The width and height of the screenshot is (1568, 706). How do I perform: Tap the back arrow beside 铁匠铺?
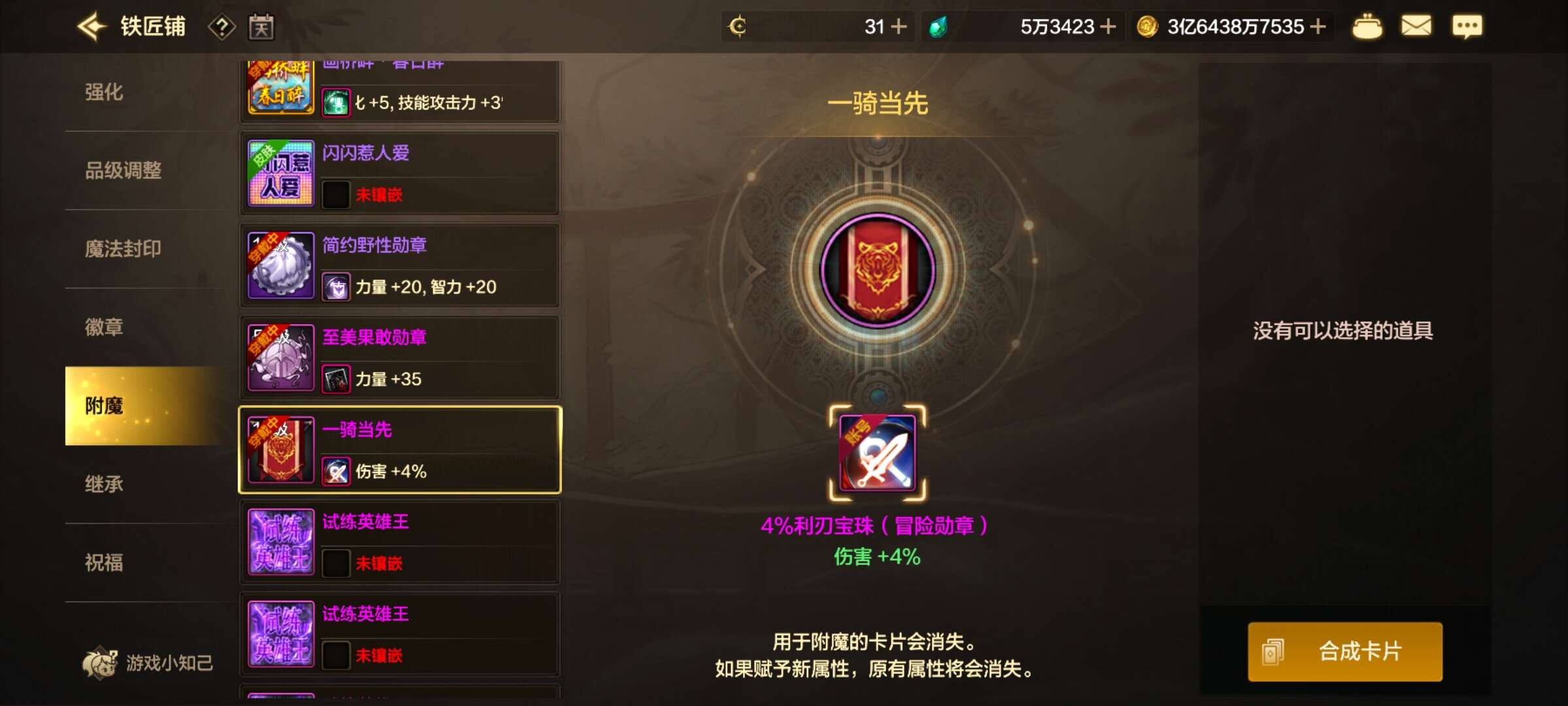pos(92,27)
